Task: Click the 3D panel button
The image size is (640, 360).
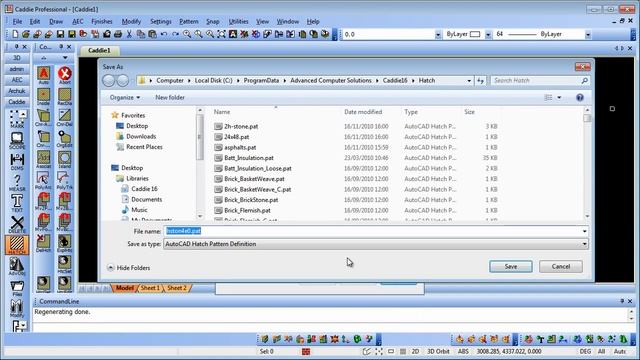Action: [x=17, y=58]
